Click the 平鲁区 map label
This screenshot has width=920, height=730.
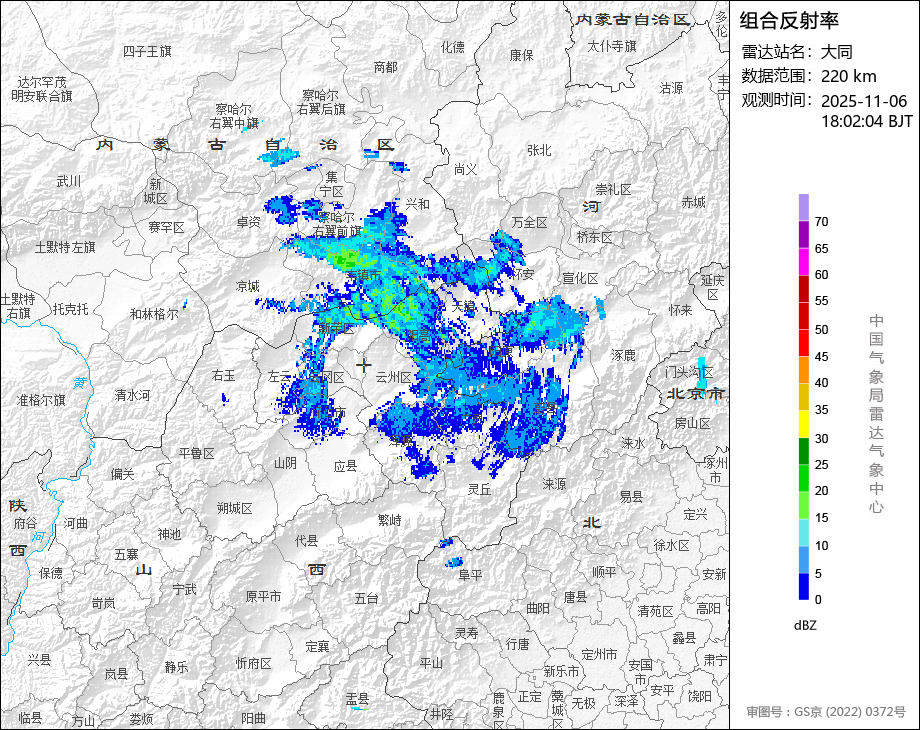(197, 454)
